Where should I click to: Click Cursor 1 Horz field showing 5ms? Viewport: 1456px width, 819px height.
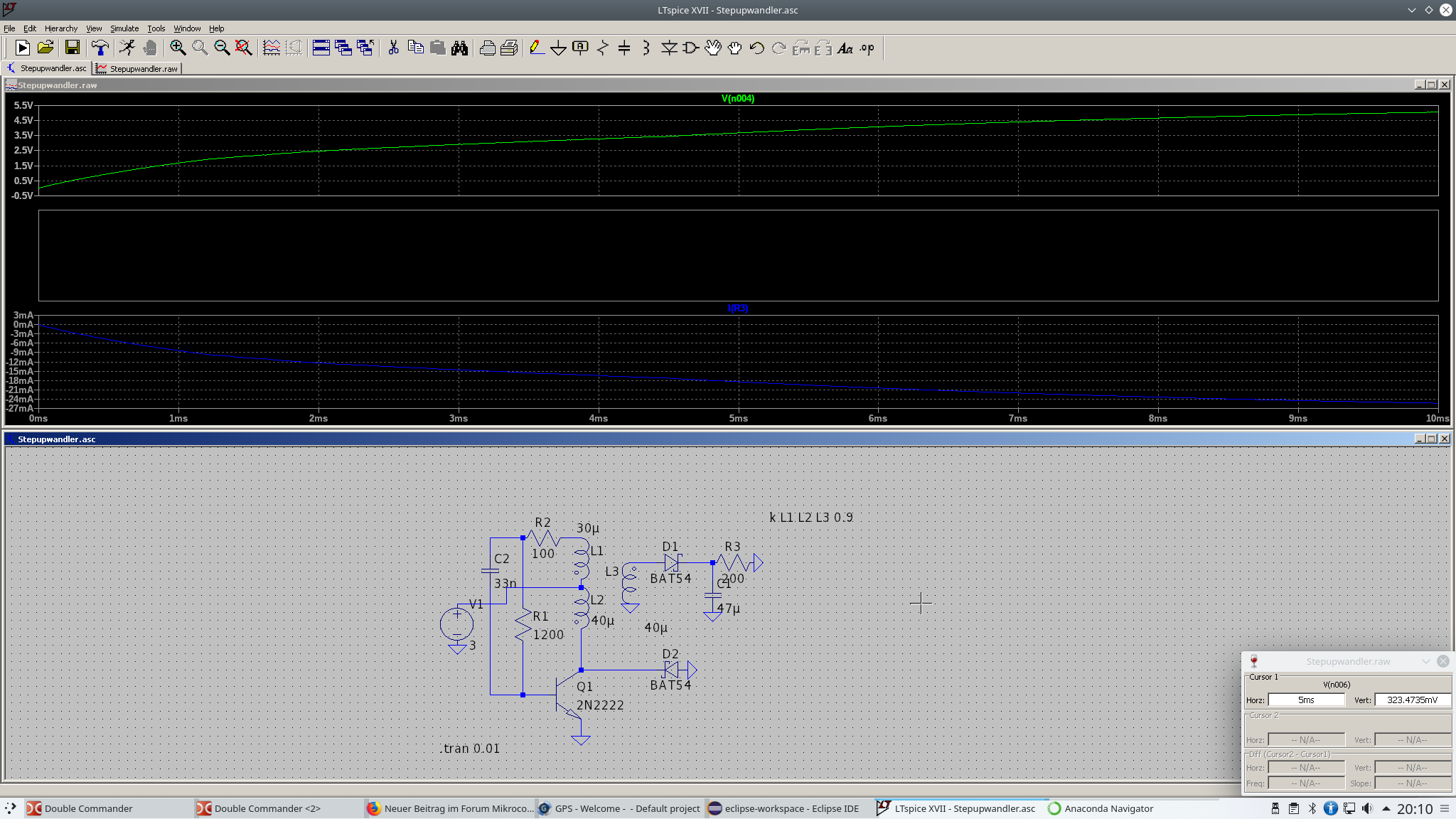tap(1305, 700)
